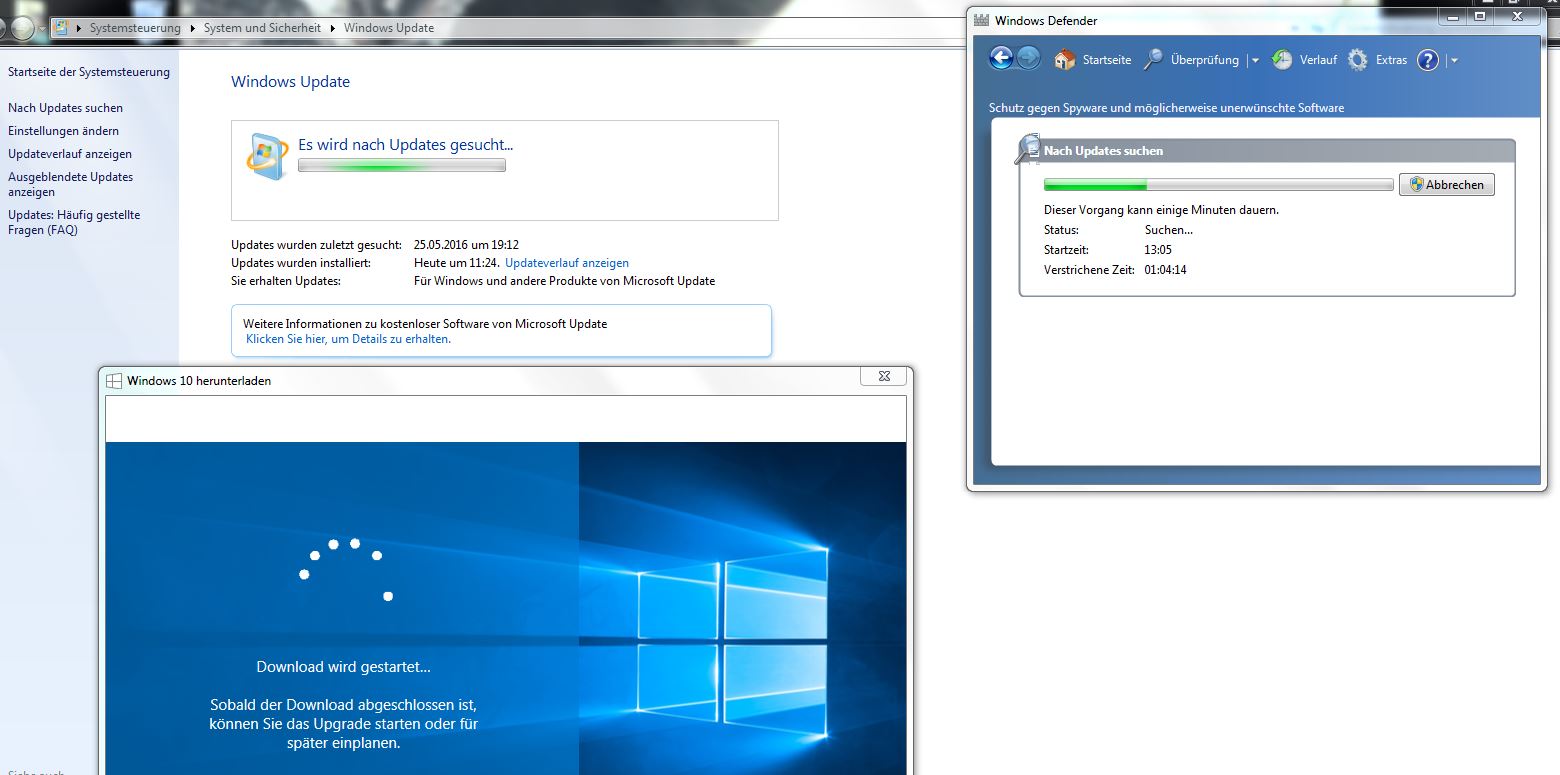Open Ausgeblendete Updates anzeigen link
Screen dimensions: 1560x775
tap(70, 184)
